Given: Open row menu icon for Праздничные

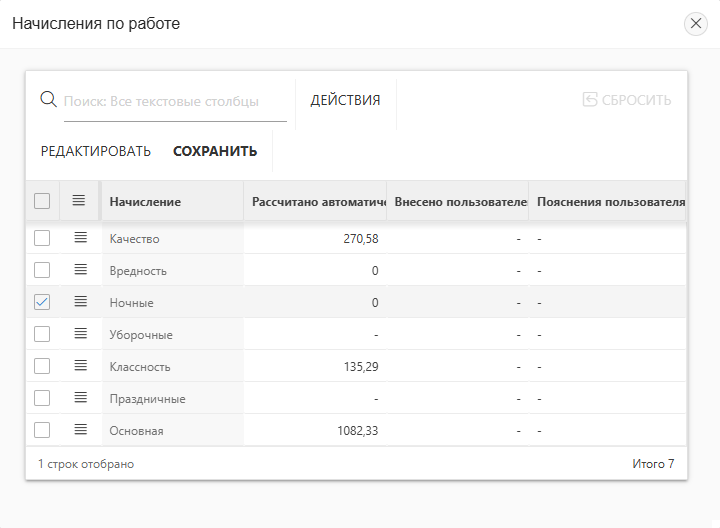Looking at the screenshot, I should [80, 398].
